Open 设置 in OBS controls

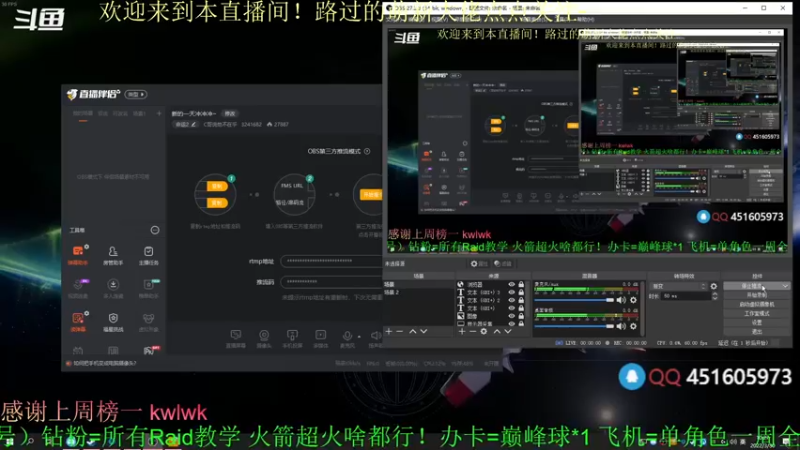[757, 323]
